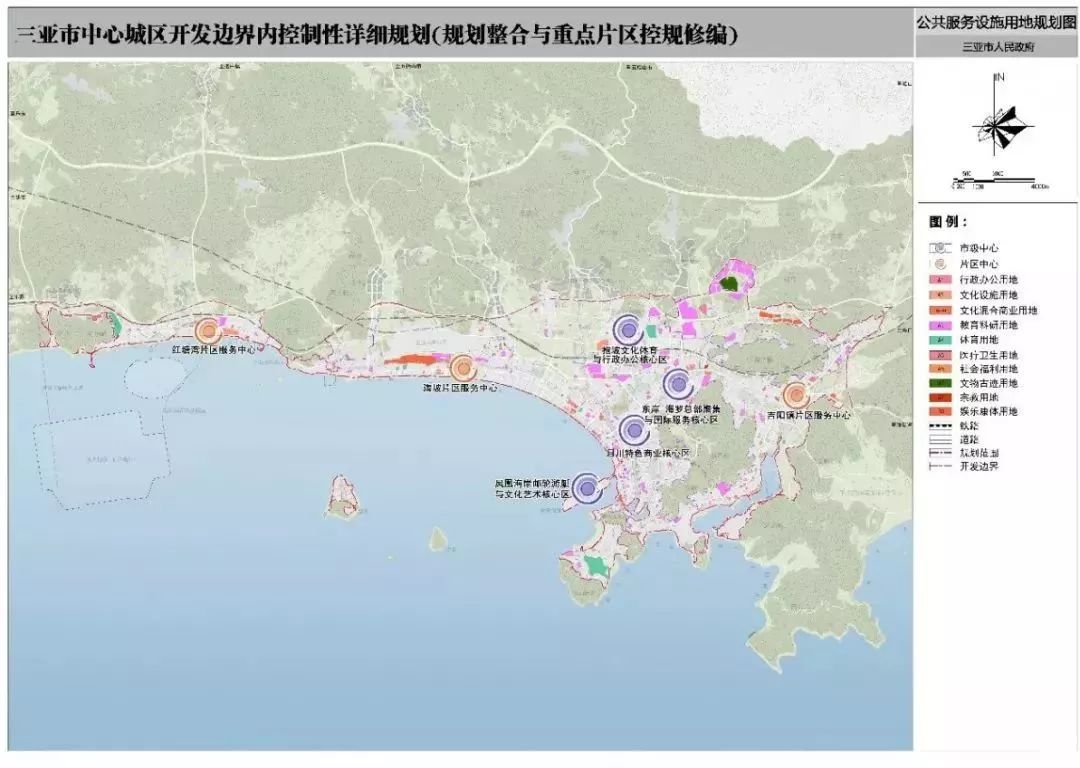The height and width of the screenshot is (768, 1080).
Task: Click the 吉阳镇片区服务中心 map label
Action: pos(809,415)
